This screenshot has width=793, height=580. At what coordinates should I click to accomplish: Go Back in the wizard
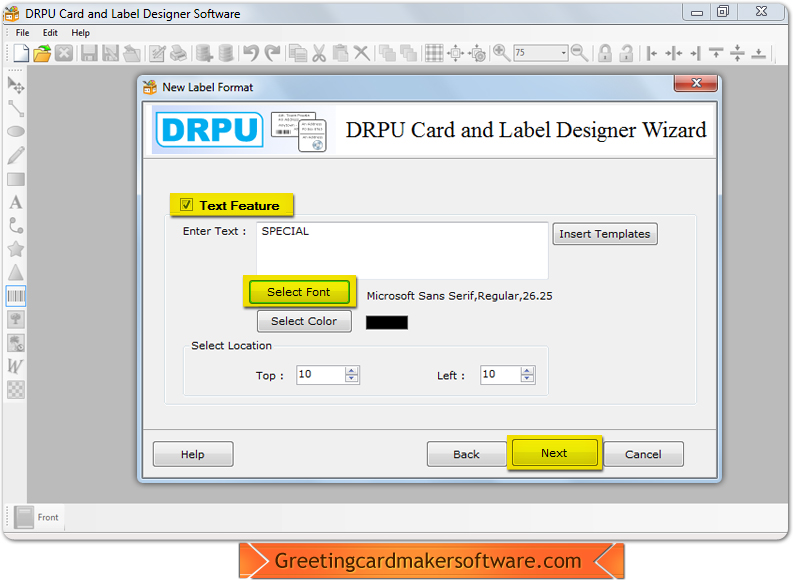(466, 454)
